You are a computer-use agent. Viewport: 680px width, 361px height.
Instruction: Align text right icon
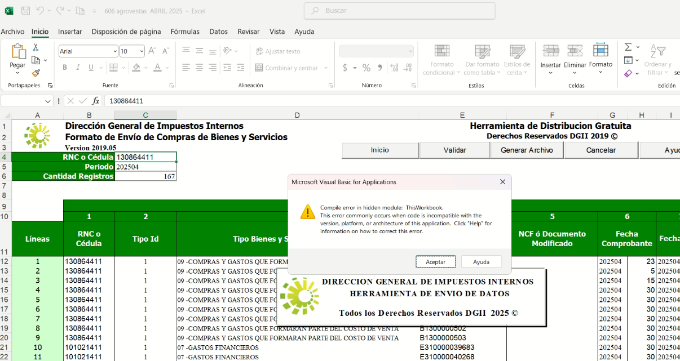(212, 68)
